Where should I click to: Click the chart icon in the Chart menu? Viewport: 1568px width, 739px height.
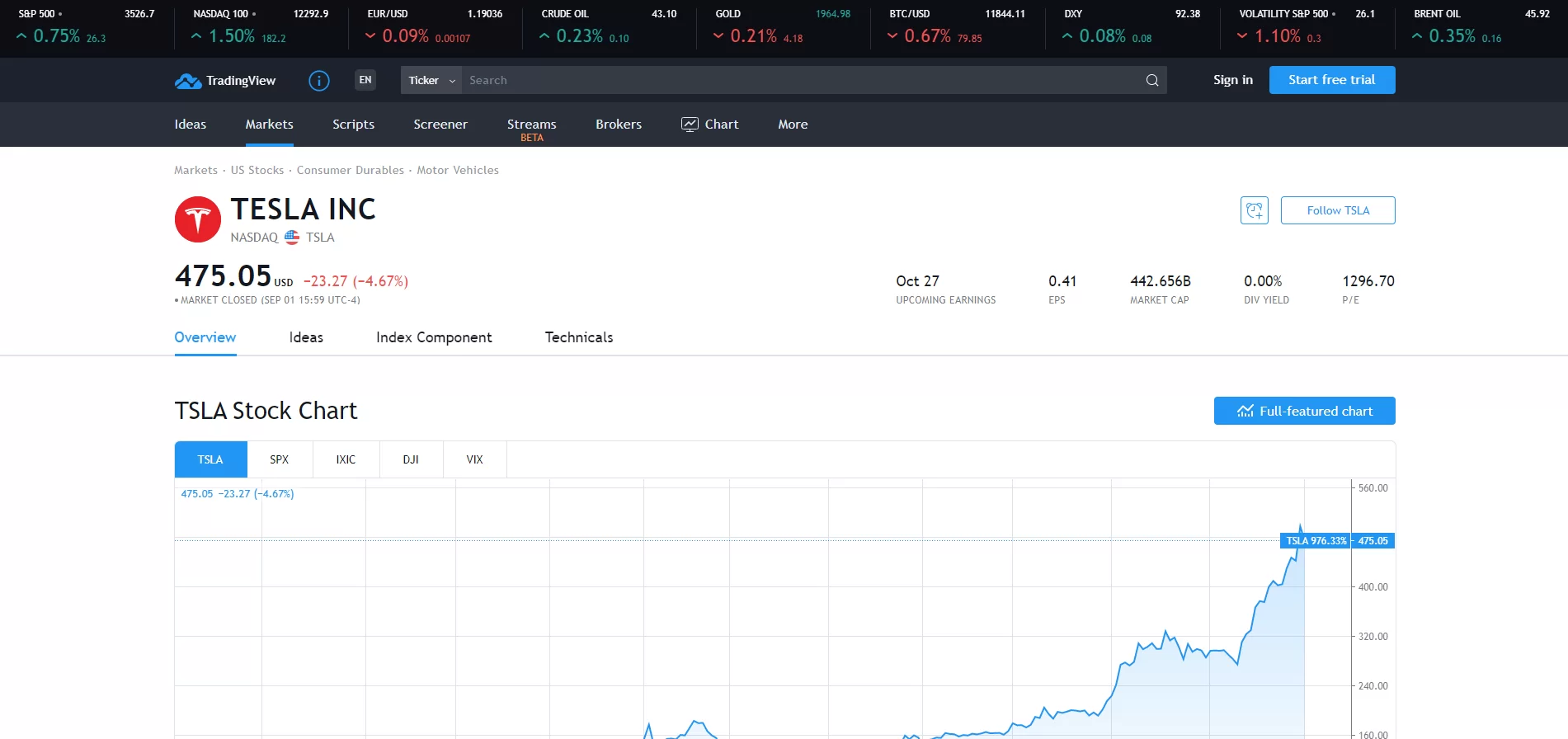pos(690,125)
